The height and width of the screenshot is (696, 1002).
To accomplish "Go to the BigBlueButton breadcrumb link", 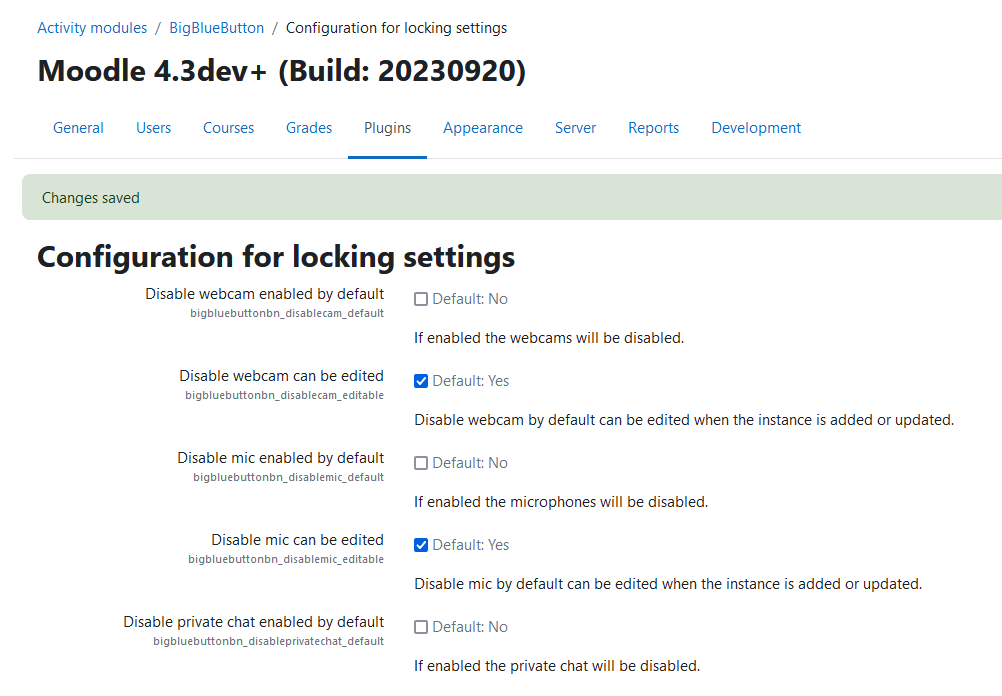I will point(217,28).
